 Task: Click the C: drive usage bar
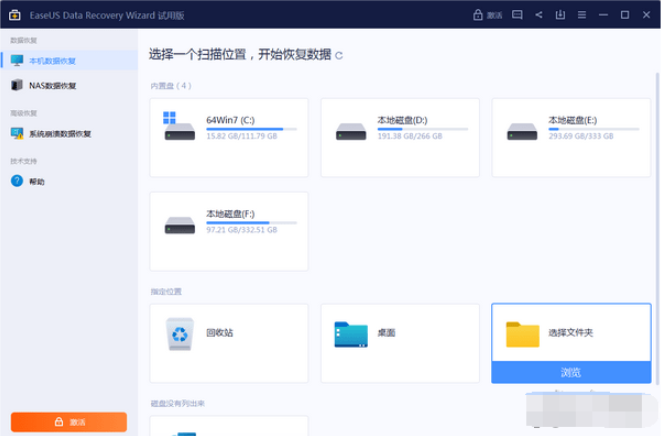pyautogui.click(x=252, y=129)
